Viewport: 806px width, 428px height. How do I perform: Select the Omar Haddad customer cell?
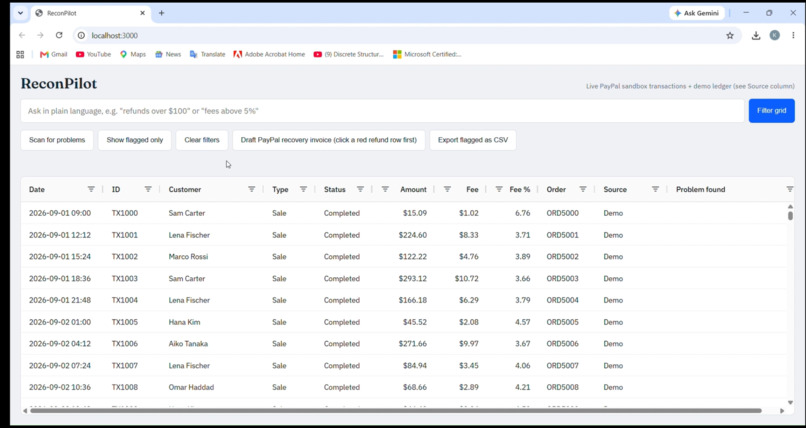point(191,387)
